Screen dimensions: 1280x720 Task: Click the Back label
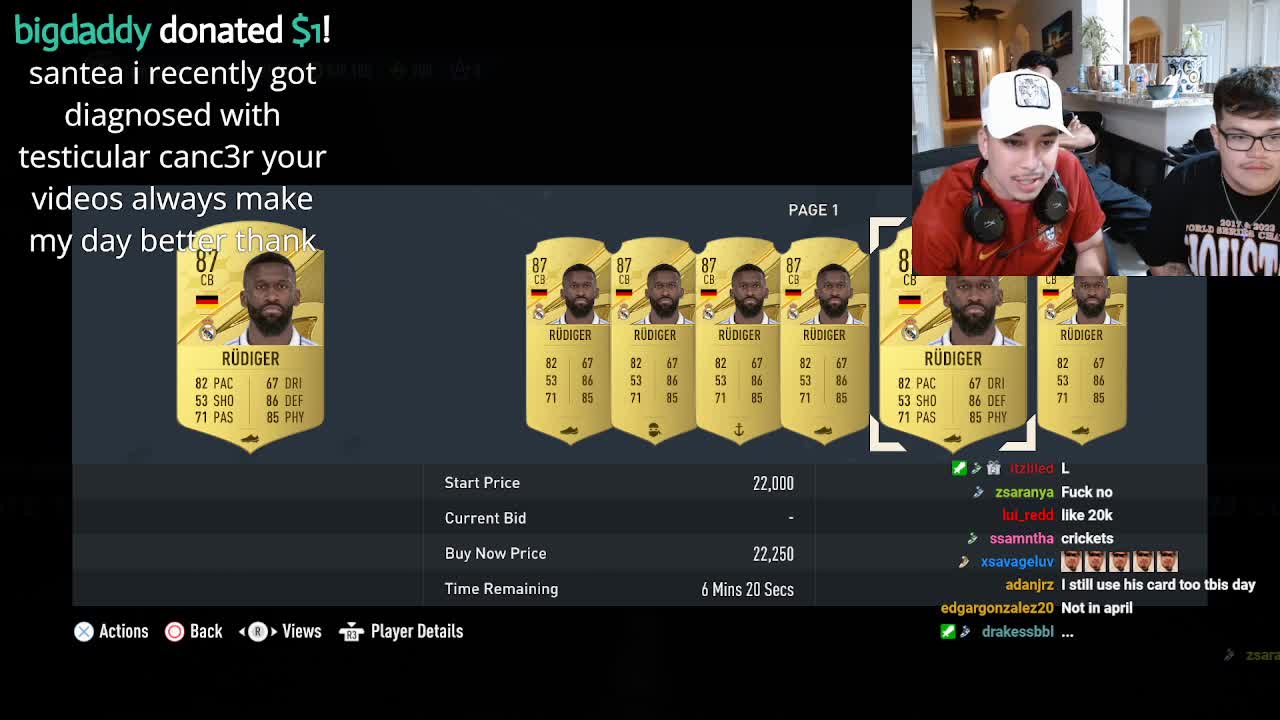206,631
